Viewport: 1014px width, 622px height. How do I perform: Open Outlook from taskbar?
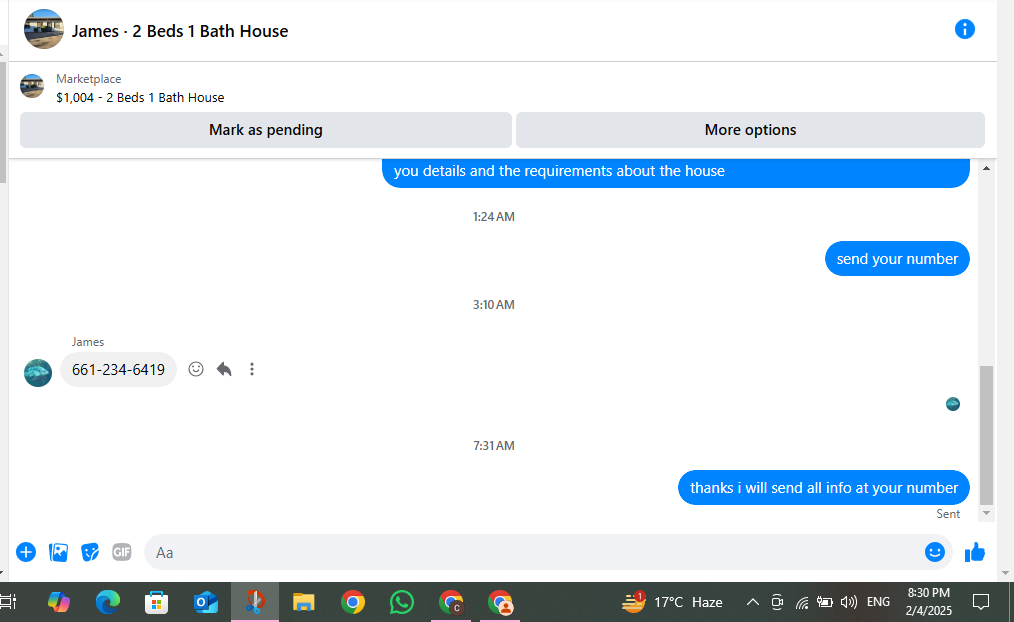(x=206, y=602)
